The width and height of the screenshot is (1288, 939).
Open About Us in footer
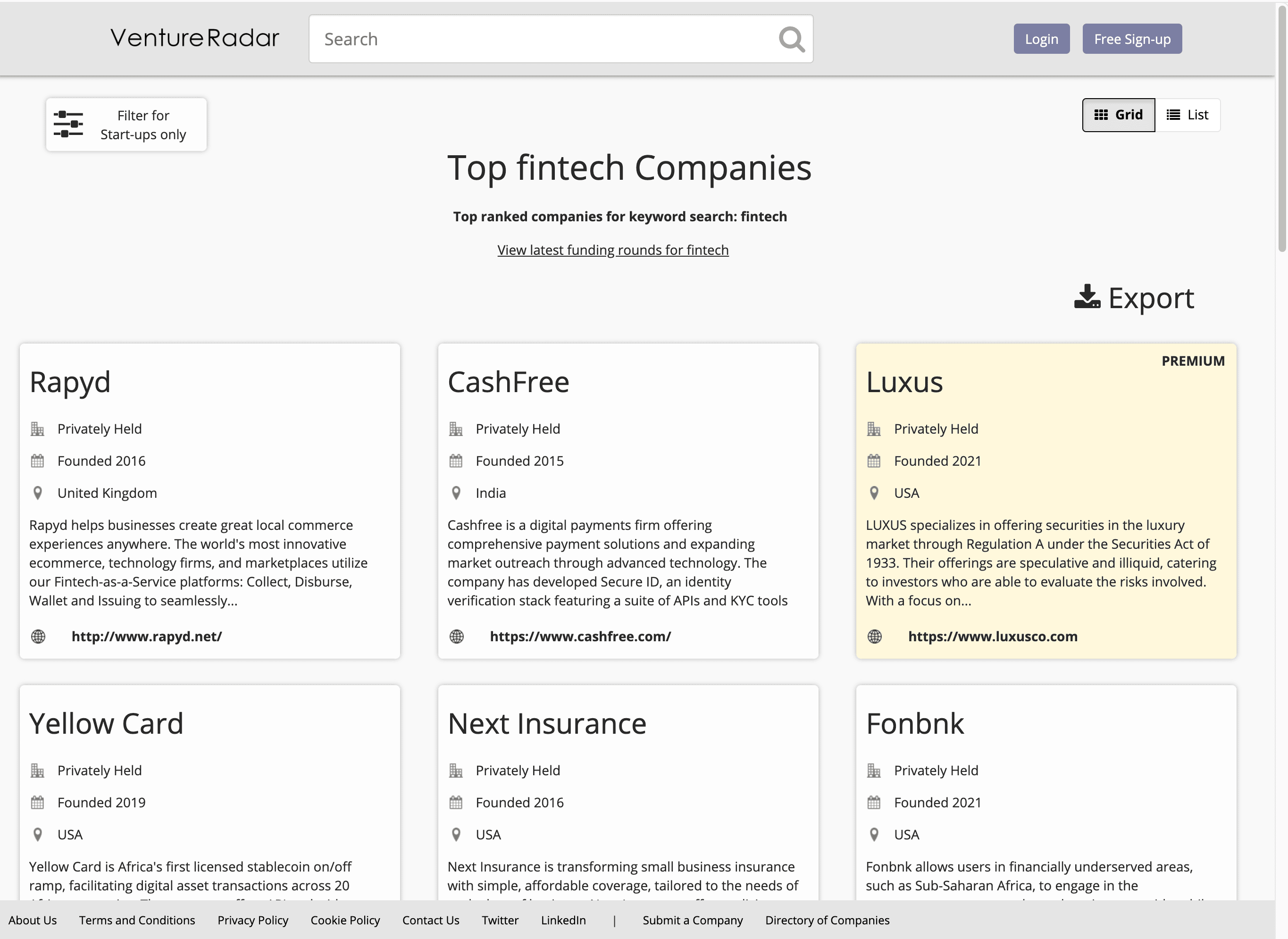click(x=33, y=920)
